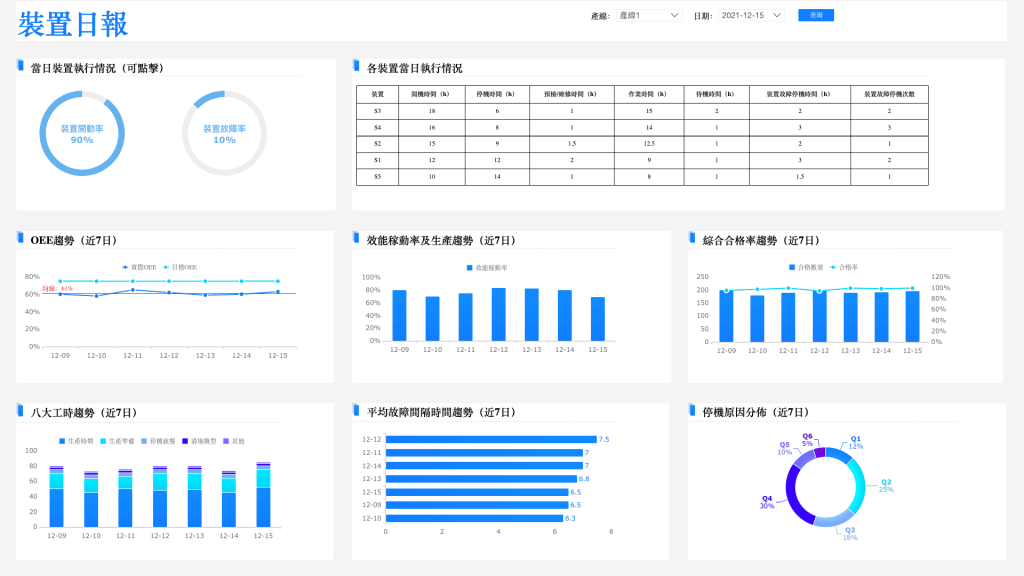This screenshot has height=576, width=1024.
Task: Toggle the 其他 legend in 八大工時趨勢
Action: (x=234, y=441)
